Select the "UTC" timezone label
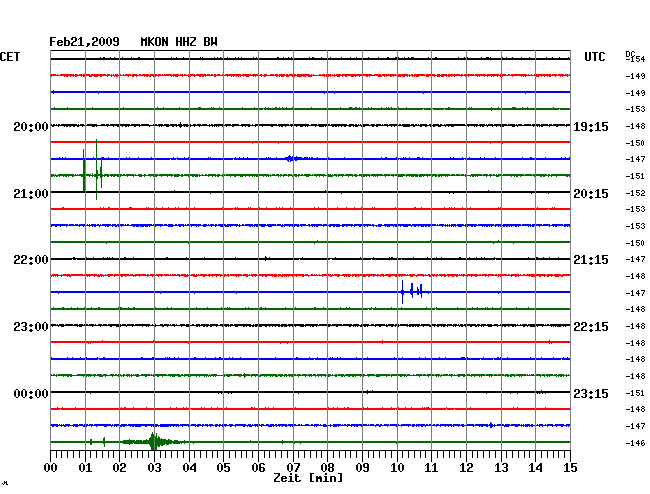Image resolution: width=650 pixels, height=494 pixels. coord(594,57)
